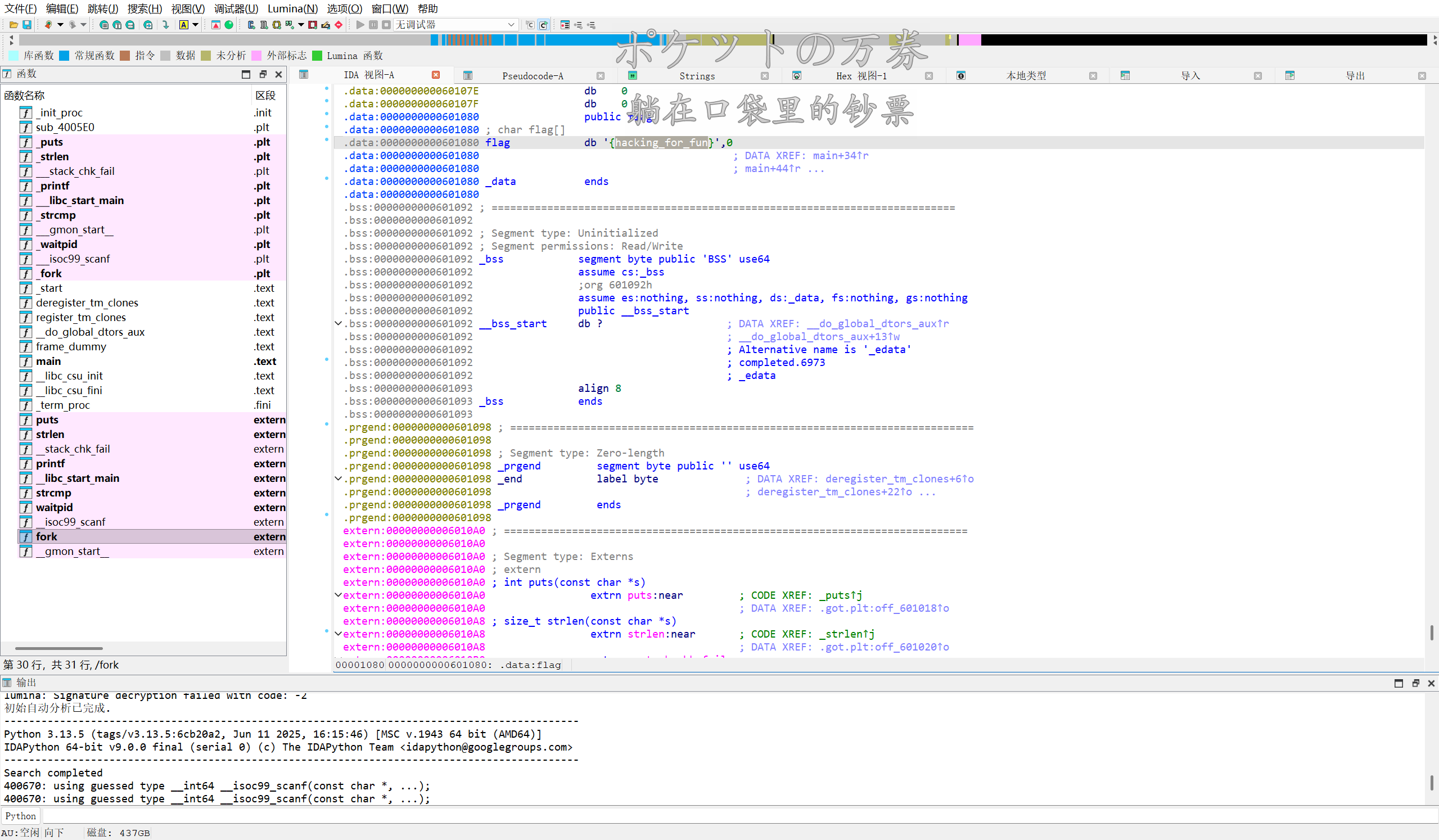Select the main function in list
Screen dimensions: 1439x840
48,362
